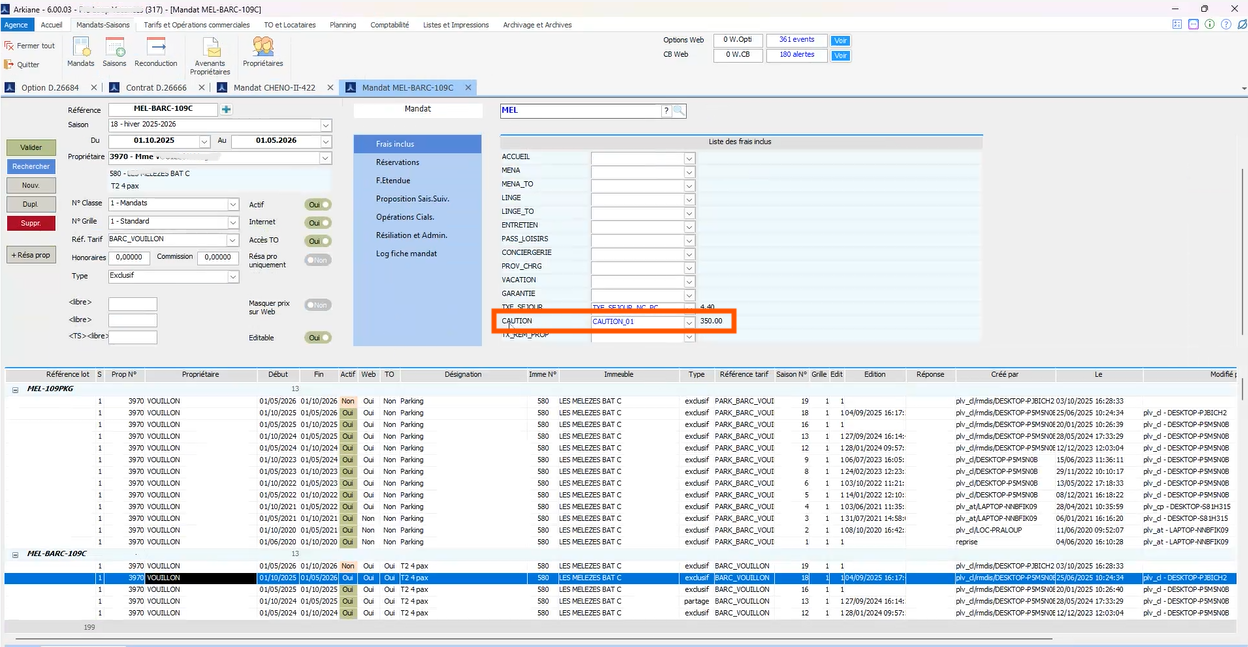Open the CAUTION fee dropdown
Image resolution: width=1248 pixels, height=647 pixels.
689,322
